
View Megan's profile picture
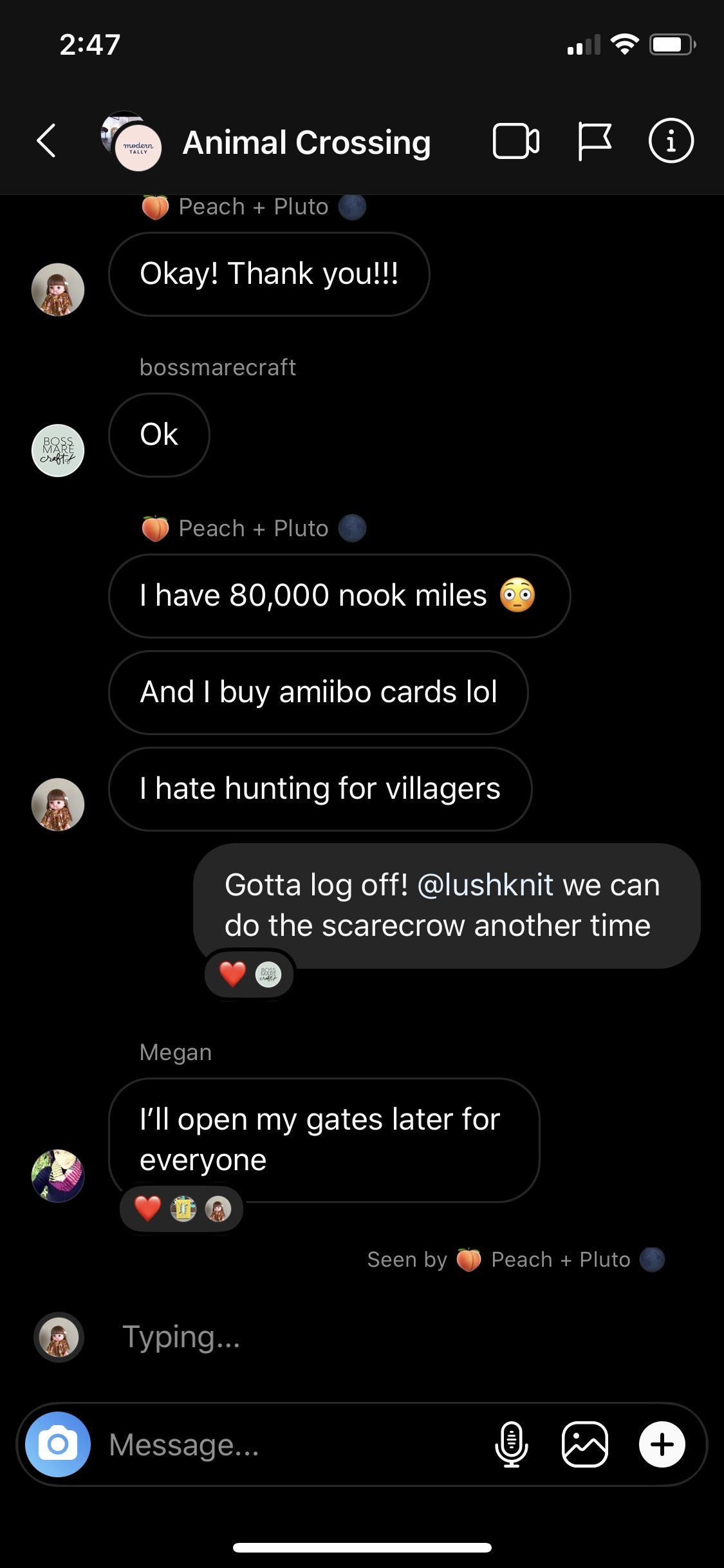[58, 1175]
